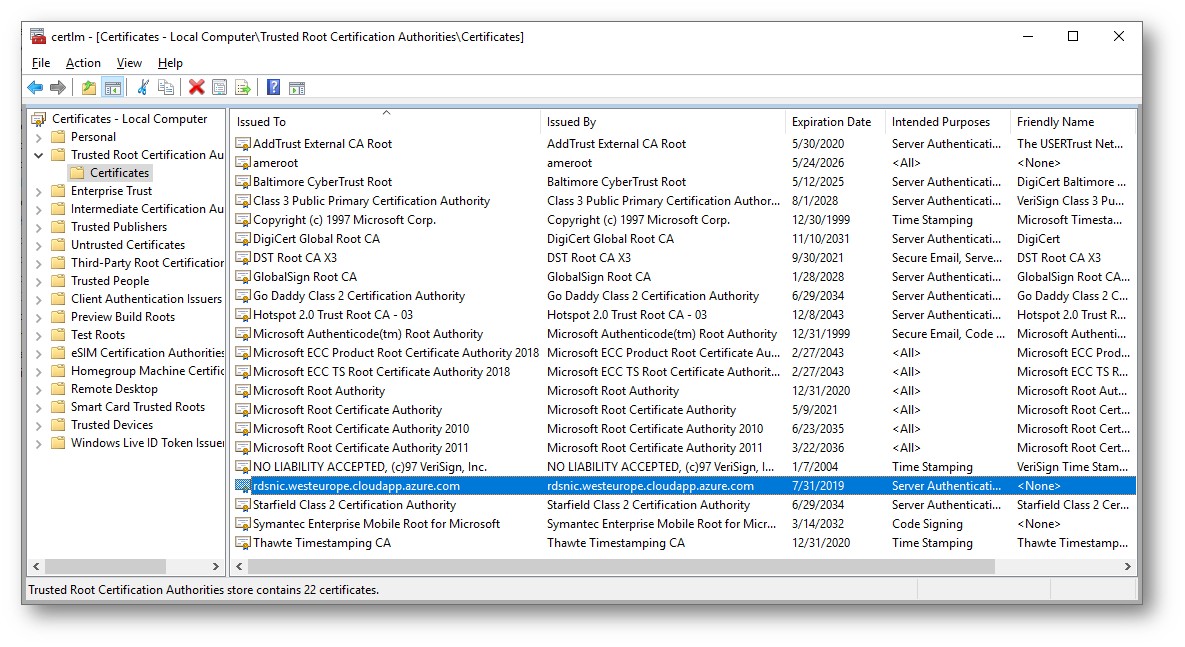The image size is (1185, 647).
Task: Sort by the Issued By column header
Action: 664,122
